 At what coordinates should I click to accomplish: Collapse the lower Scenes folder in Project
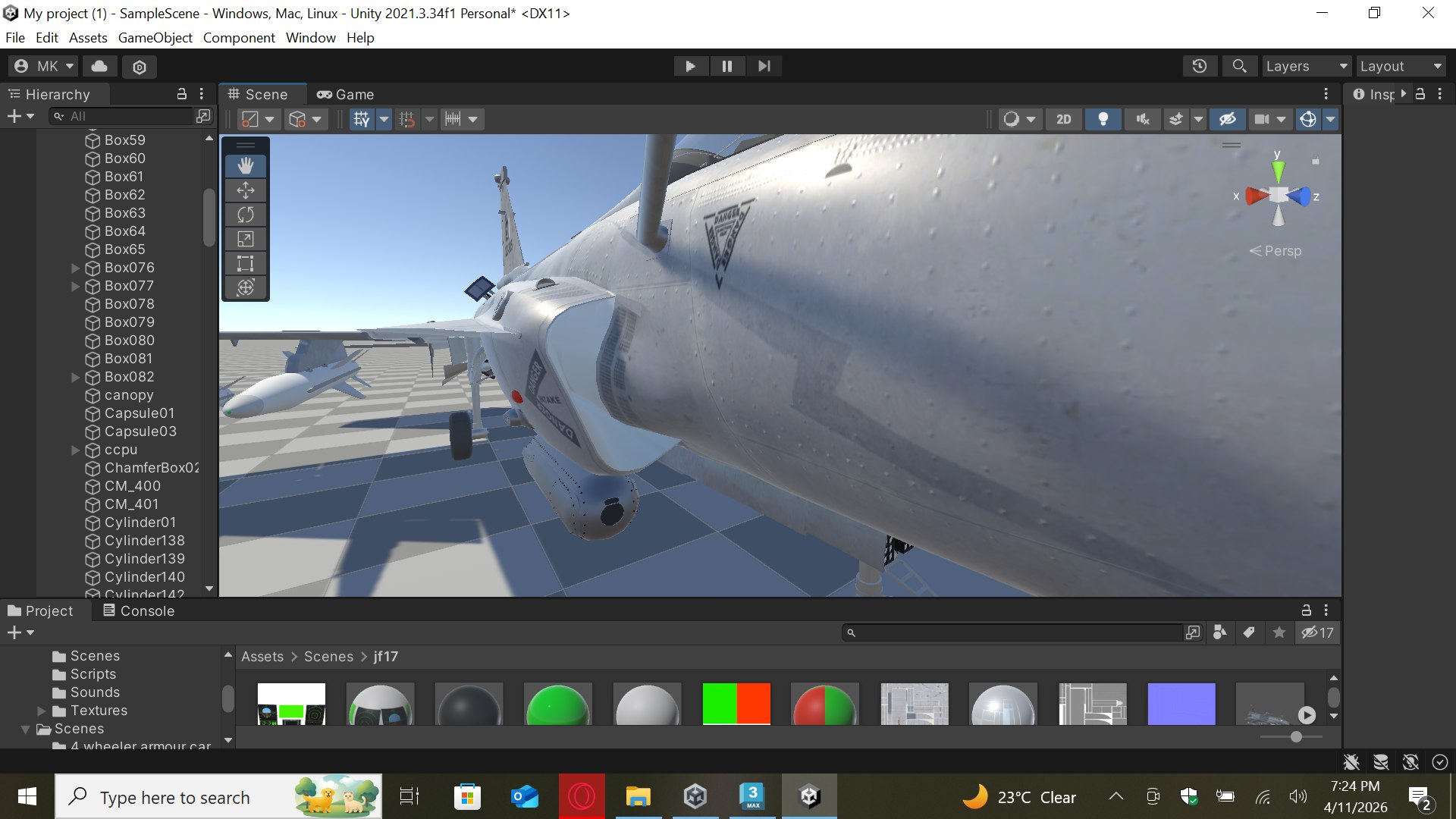tap(25, 729)
